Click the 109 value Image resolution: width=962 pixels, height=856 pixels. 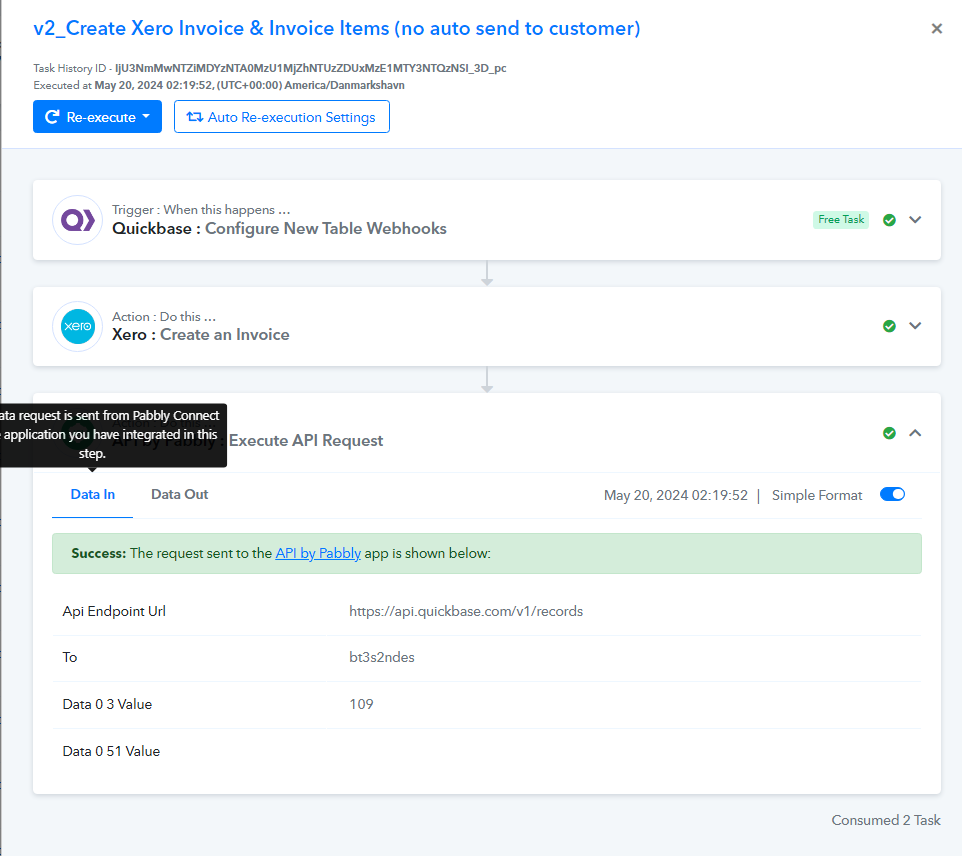pos(361,704)
